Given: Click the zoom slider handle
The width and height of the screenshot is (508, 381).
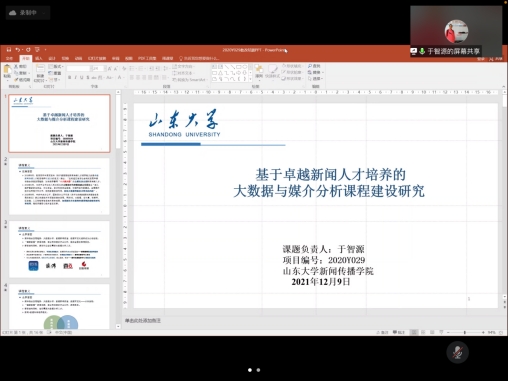Looking at the screenshot, I should (x=465, y=332).
